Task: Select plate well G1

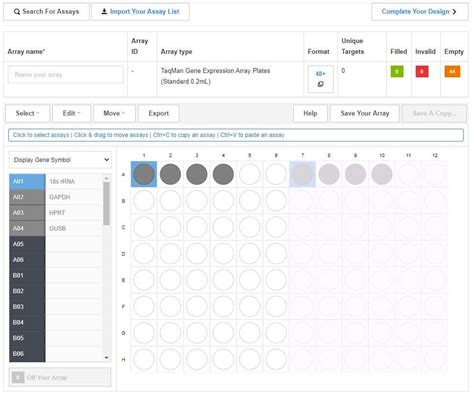Action: click(x=144, y=333)
